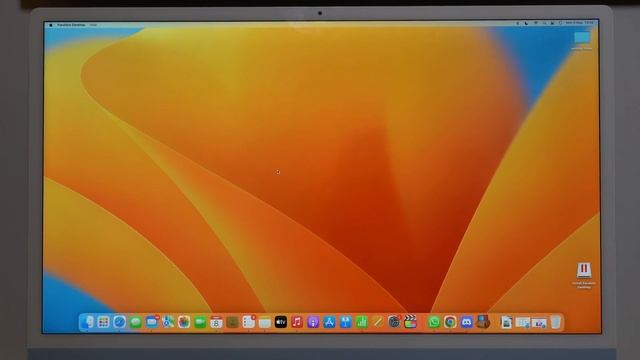Open WhatsApp from the Dock
Viewport: 640px width, 360px height.
434,322
